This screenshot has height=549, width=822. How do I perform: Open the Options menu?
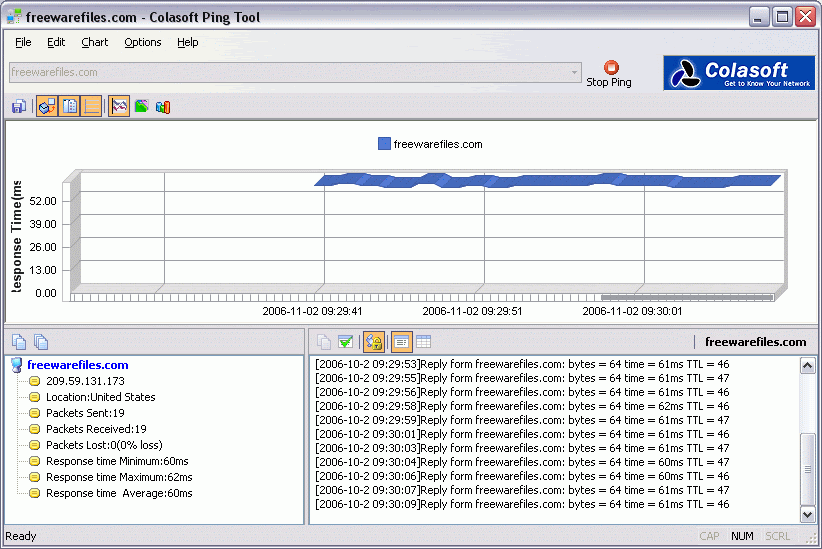pos(143,42)
